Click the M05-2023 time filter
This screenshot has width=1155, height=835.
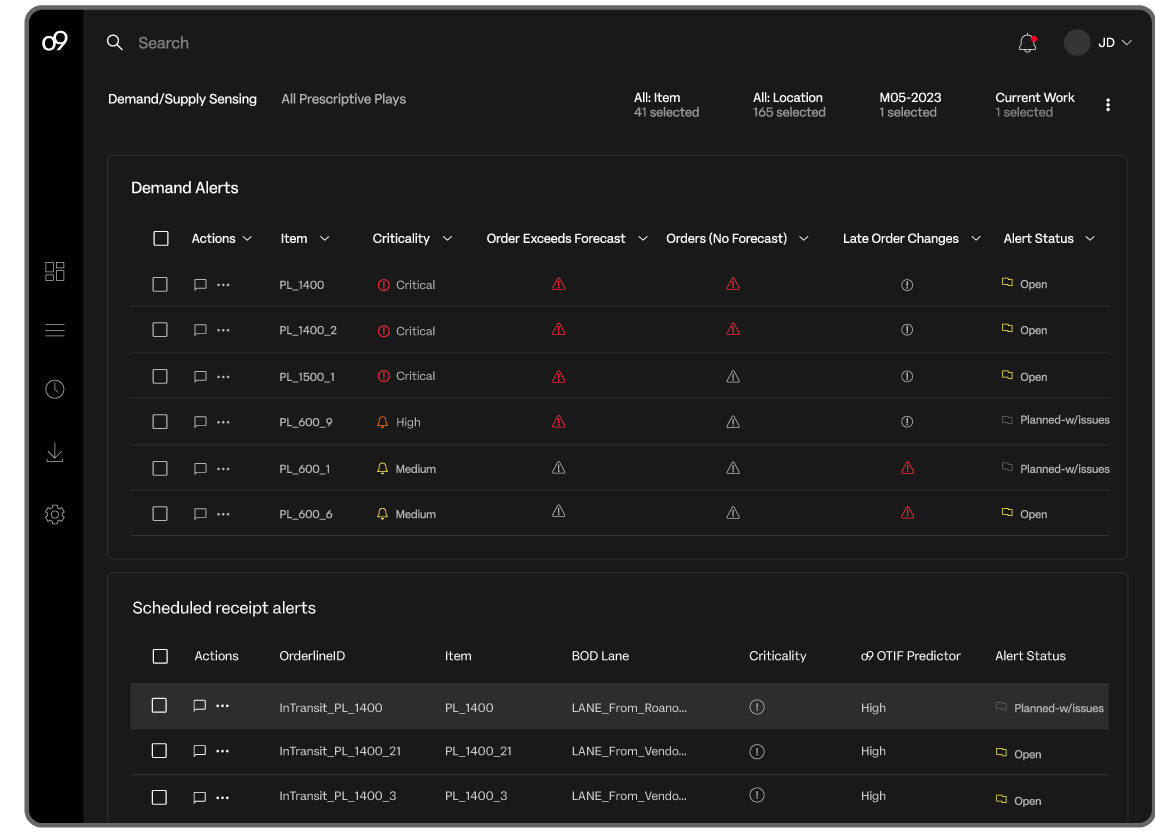(x=910, y=105)
